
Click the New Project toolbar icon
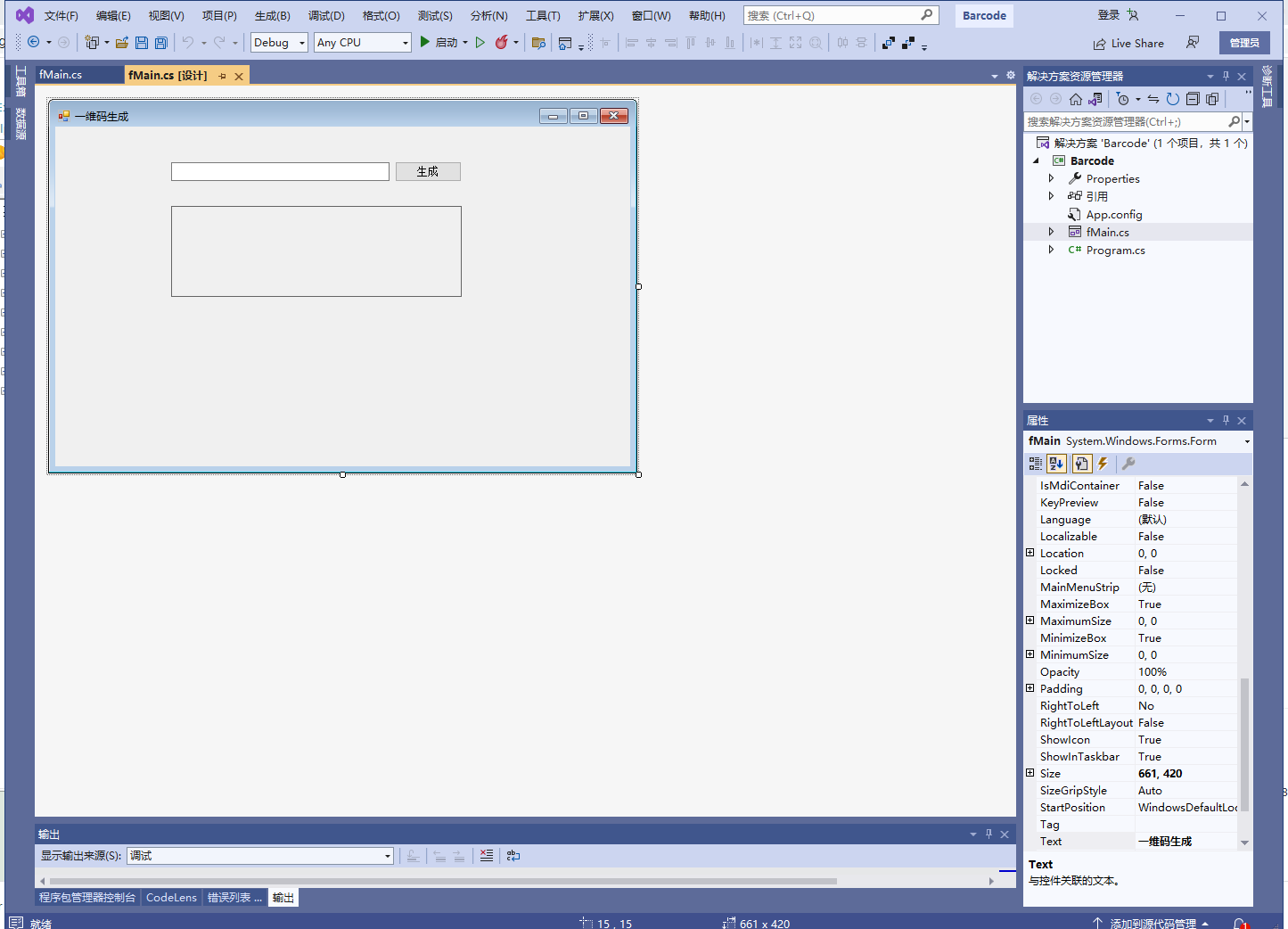tap(92, 43)
